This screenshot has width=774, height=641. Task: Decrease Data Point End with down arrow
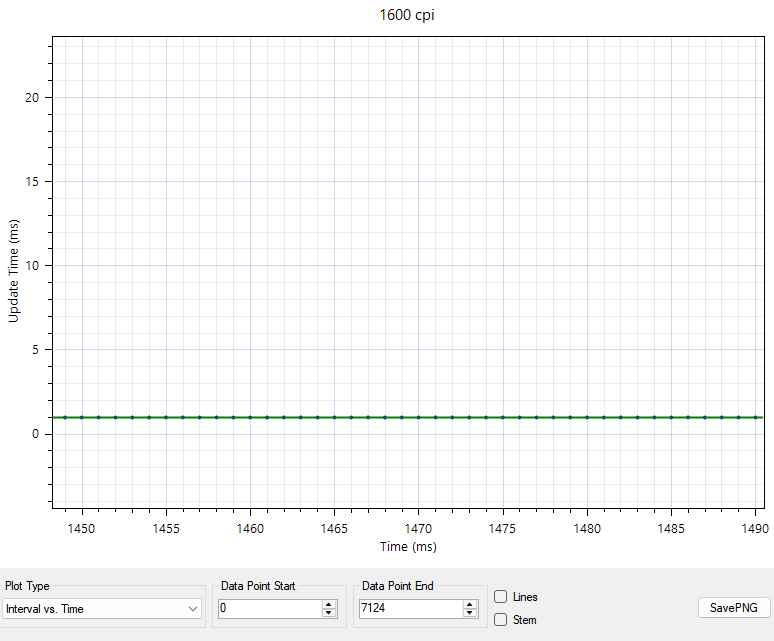tap(470, 613)
